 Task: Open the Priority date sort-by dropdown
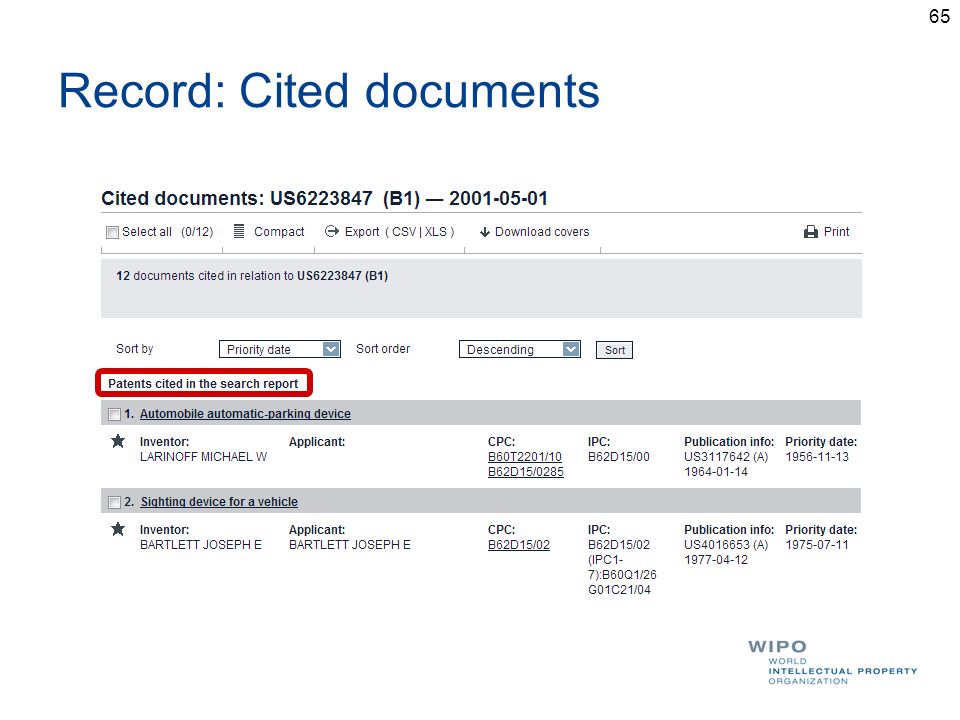(x=280, y=350)
